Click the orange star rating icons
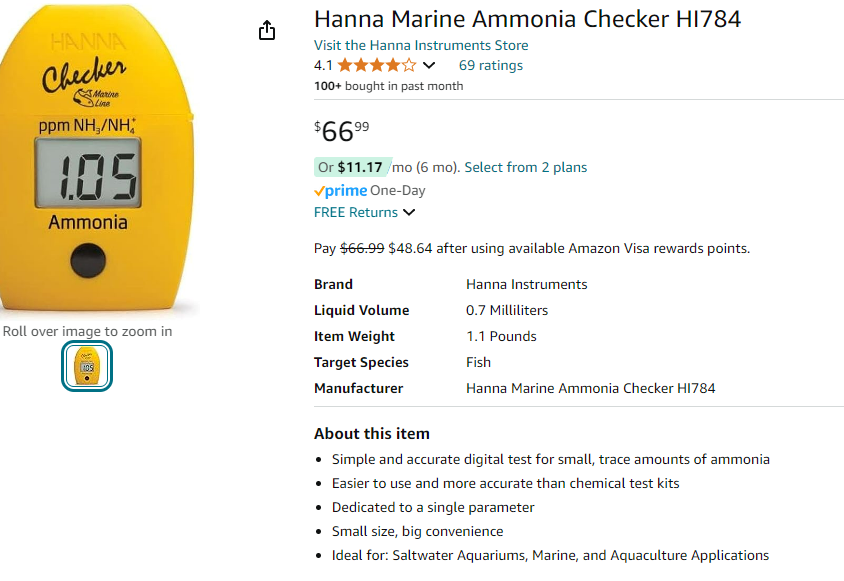The height and width of the screenshot is (581, 844). pyautogui.click(x=377, y=66)
